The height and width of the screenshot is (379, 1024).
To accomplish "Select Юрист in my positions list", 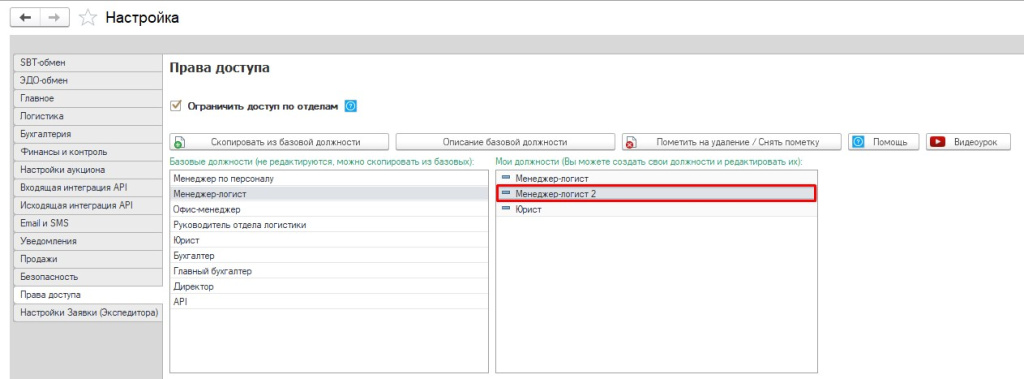I will pos(656,209).
